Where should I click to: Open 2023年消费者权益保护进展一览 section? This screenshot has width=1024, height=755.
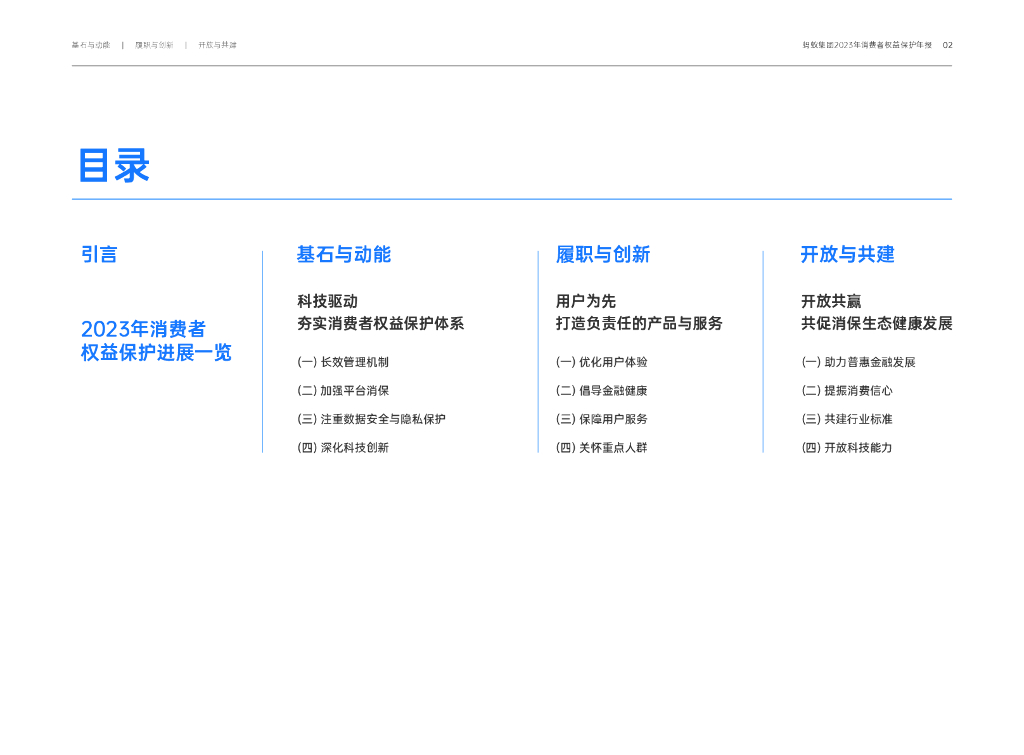156,340
